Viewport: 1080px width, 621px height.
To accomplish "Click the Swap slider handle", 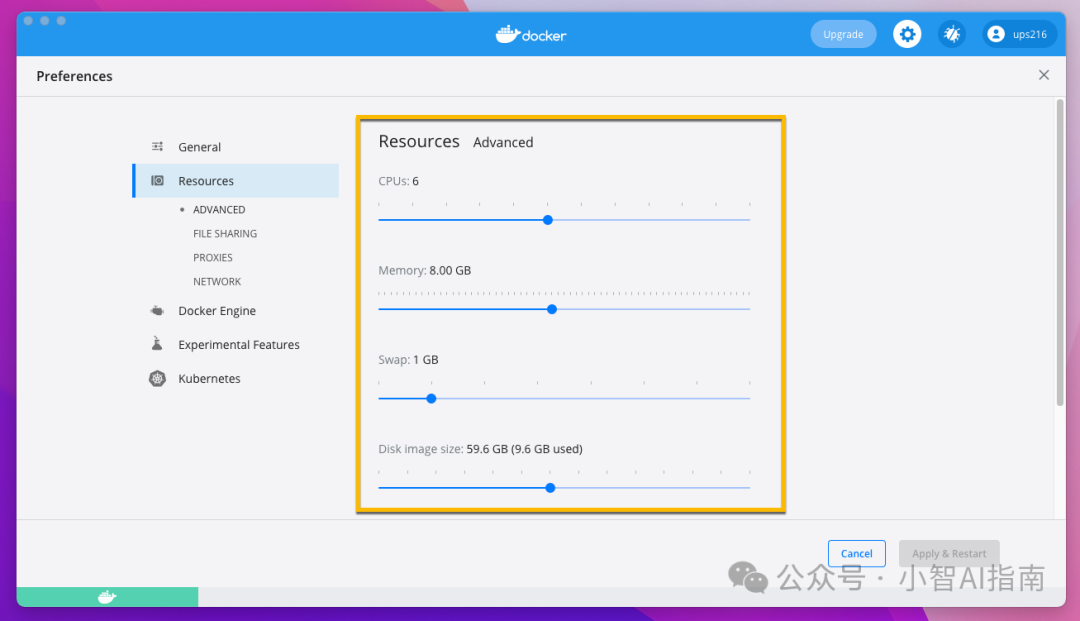I will pyautogui.click(x=431, y=399).
